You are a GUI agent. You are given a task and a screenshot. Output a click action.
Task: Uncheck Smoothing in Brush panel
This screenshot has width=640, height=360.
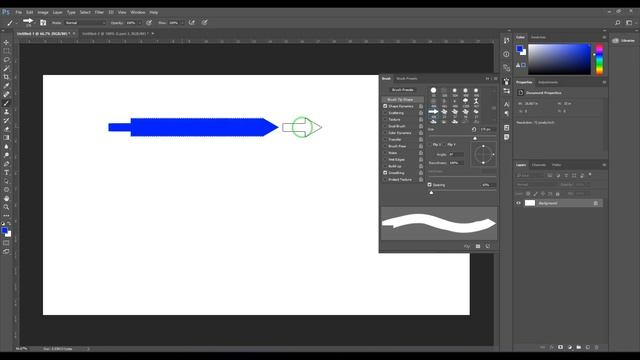coord(385,173)
